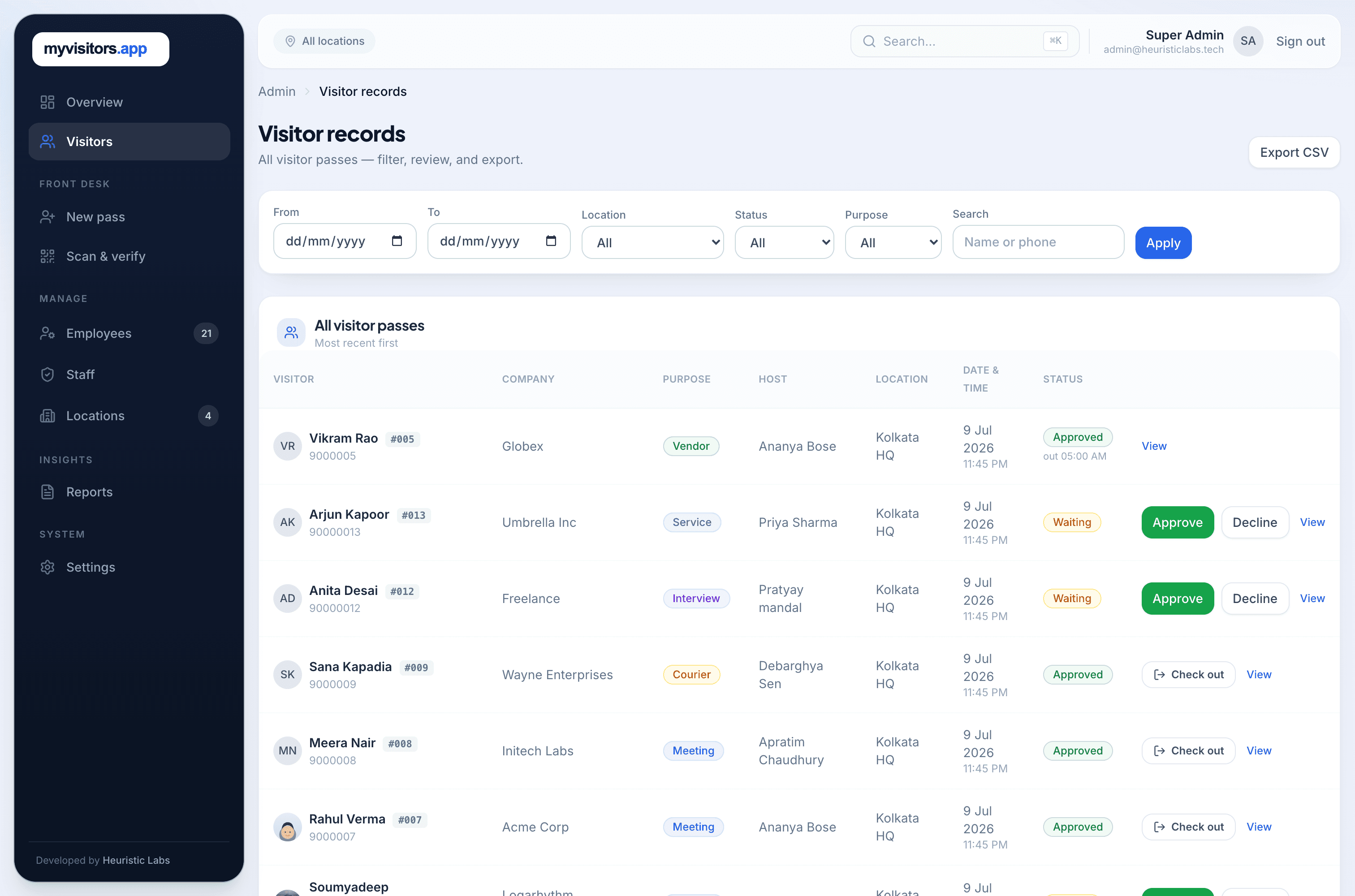The height and width of the screenshot is (896, 1355).
Task: Open Settings under System
Action: coord(129,568)
